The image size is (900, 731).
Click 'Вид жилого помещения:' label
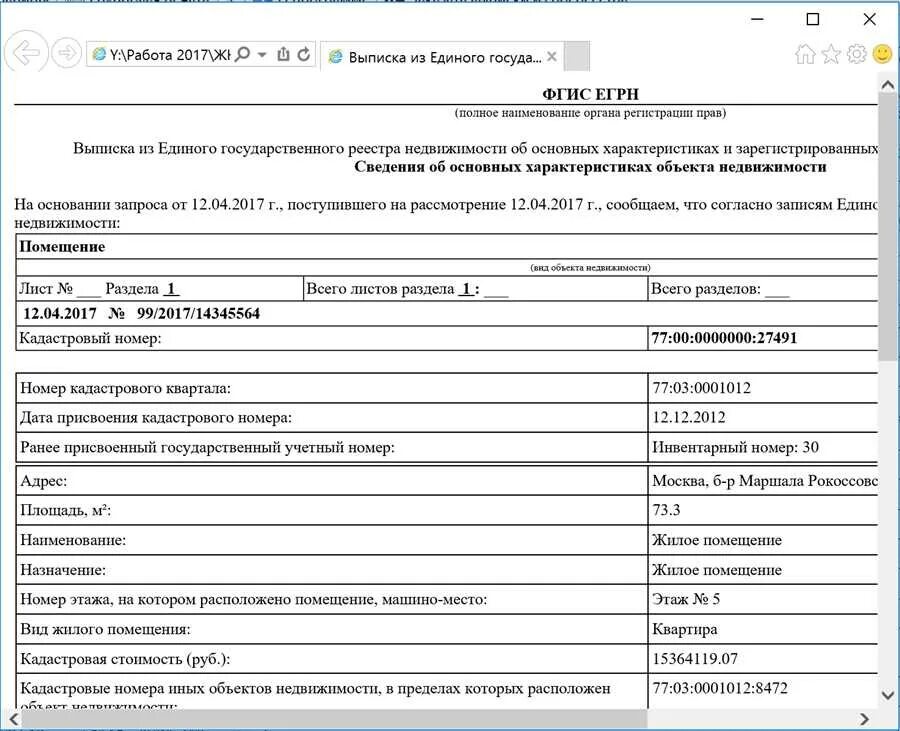click(105, 629)
